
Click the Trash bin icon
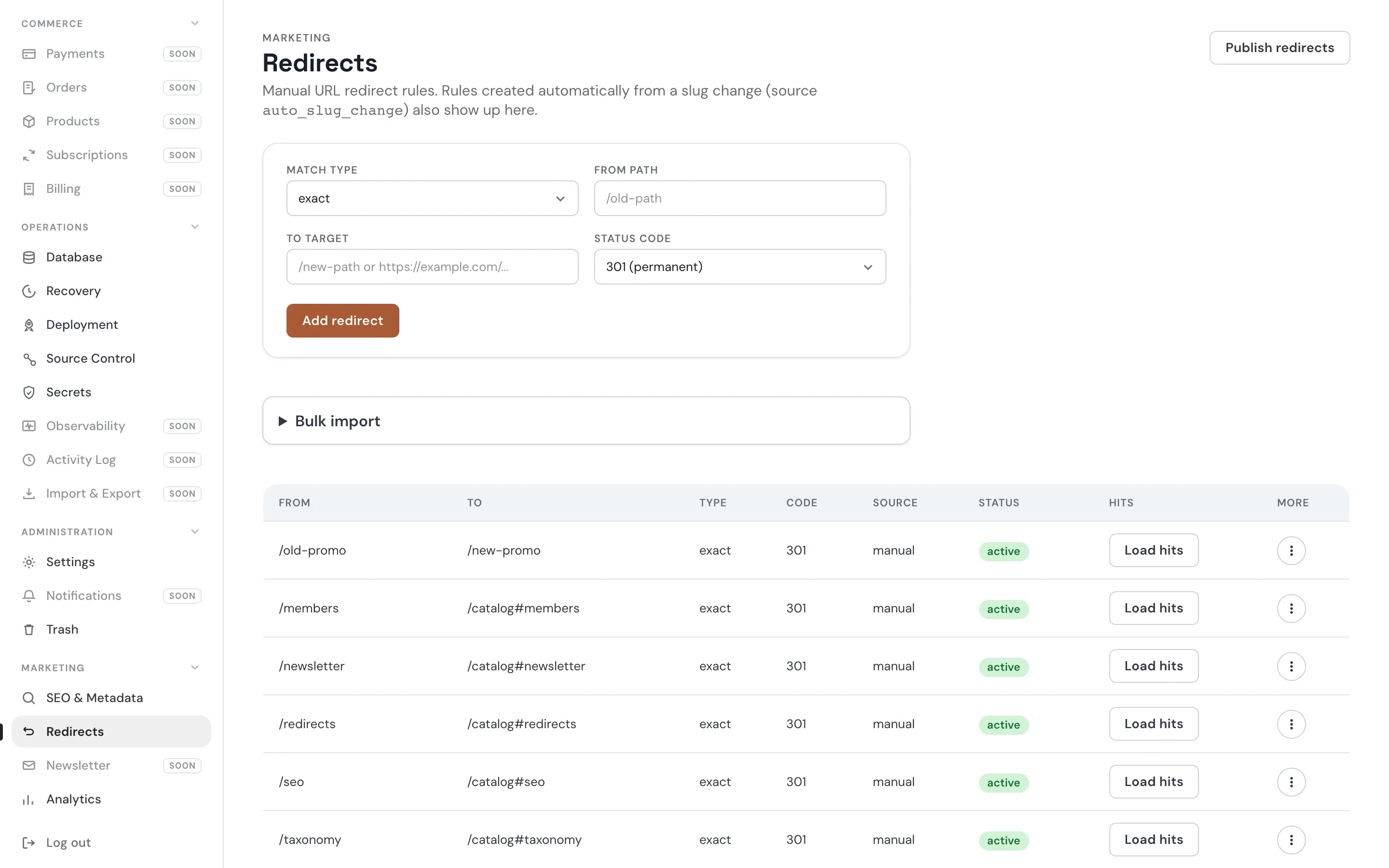29,630
